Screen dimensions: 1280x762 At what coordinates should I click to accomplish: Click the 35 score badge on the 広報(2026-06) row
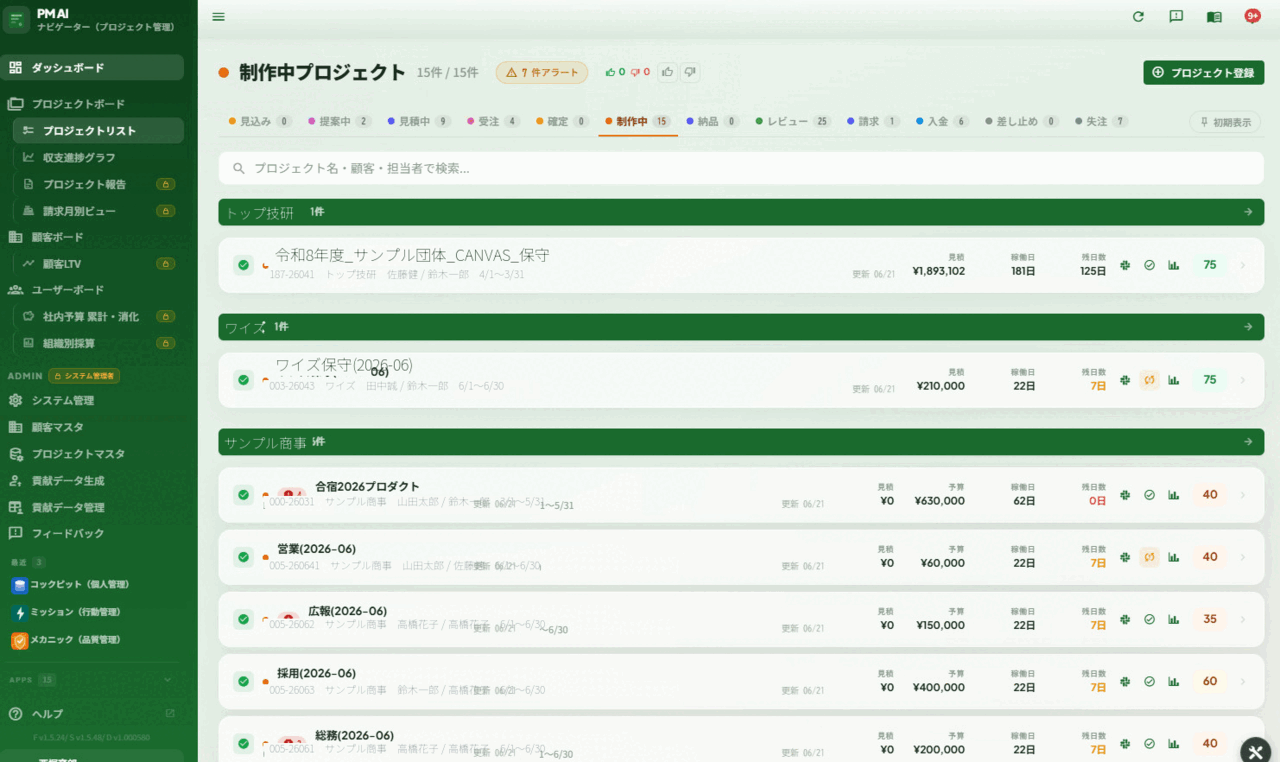pyautogui.click(x=1210, y=619)
